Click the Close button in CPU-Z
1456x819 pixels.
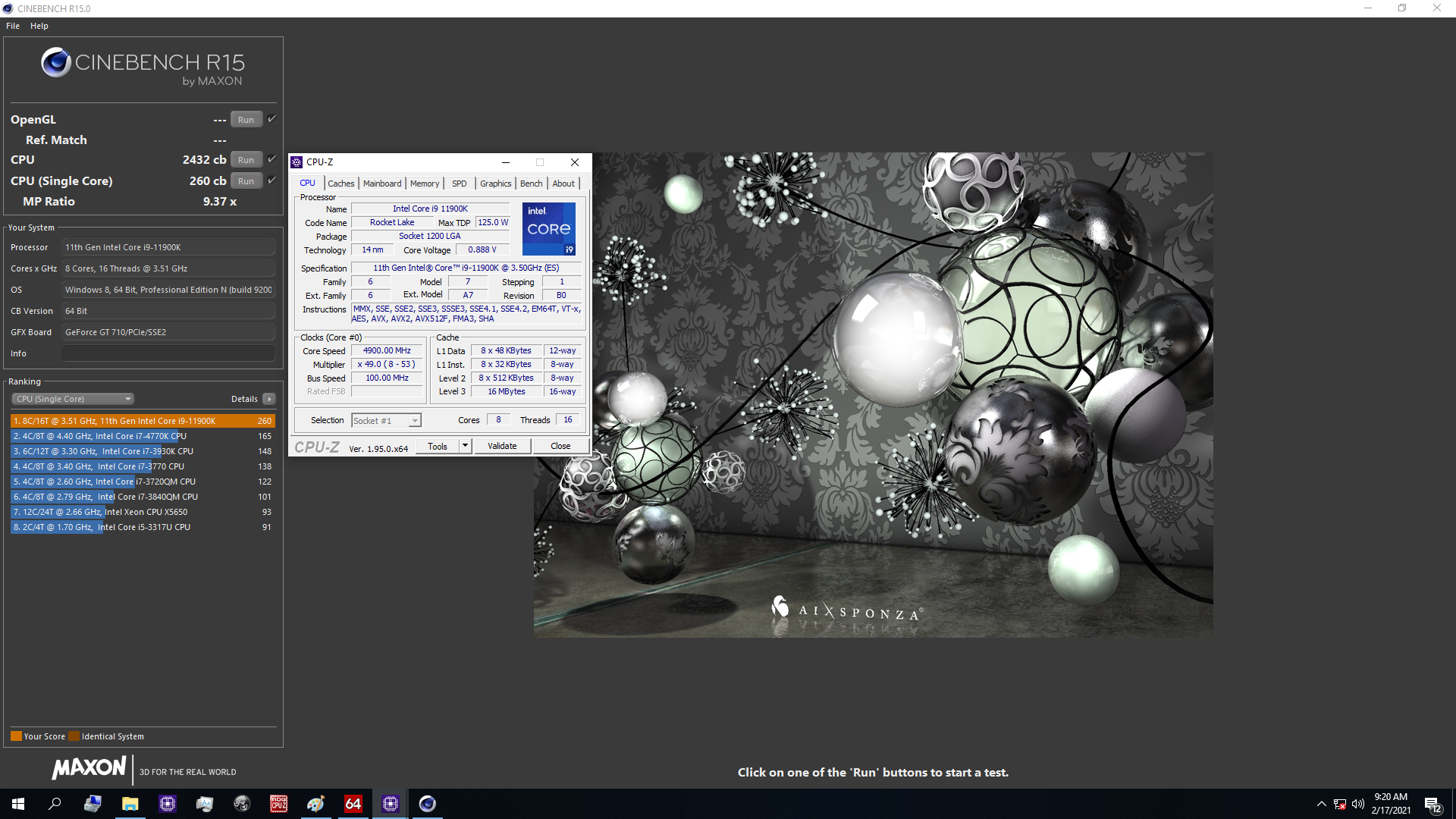pos(559,446)
